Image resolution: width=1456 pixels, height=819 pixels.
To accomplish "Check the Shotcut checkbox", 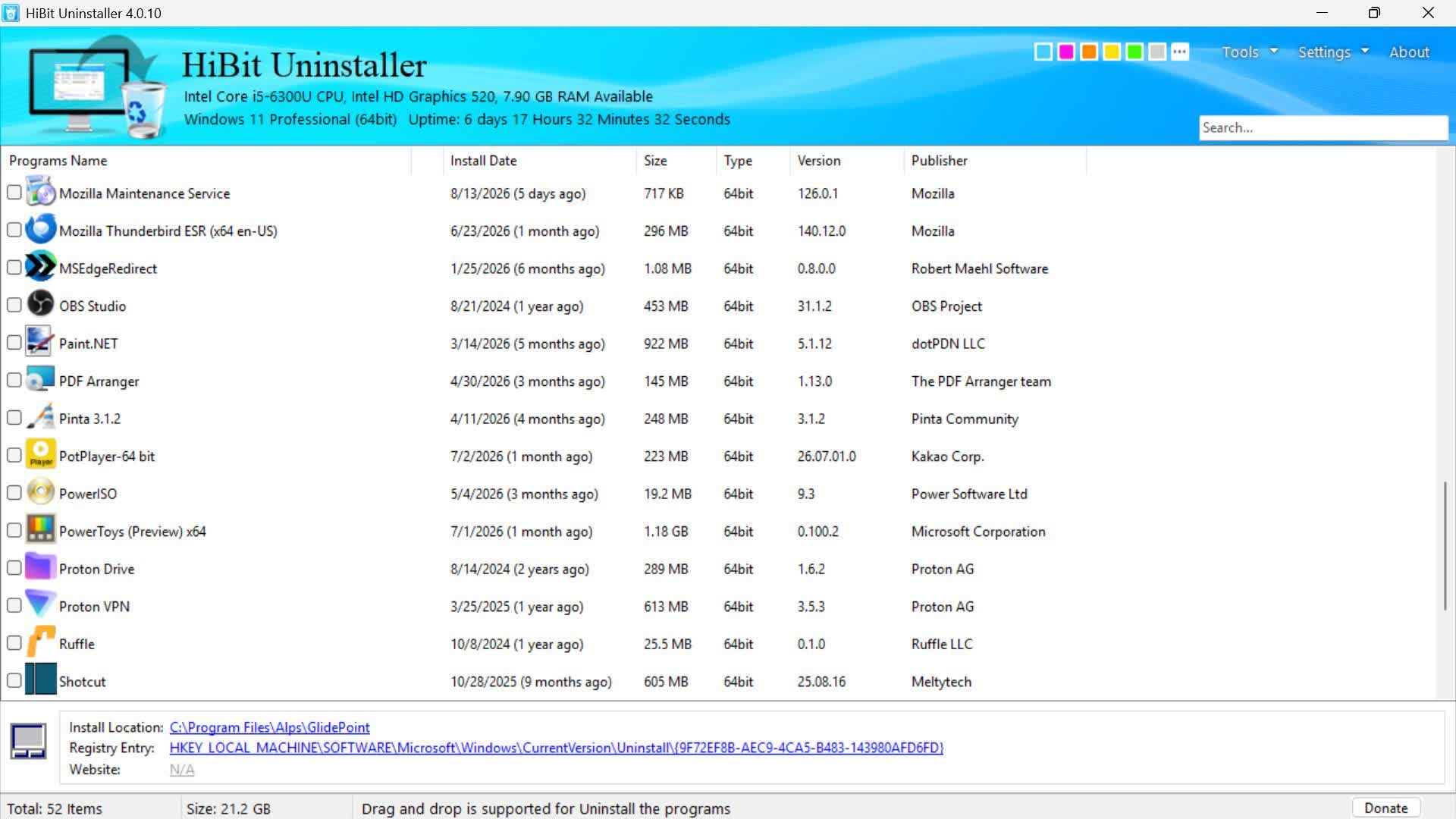I will tap(14, 680).
